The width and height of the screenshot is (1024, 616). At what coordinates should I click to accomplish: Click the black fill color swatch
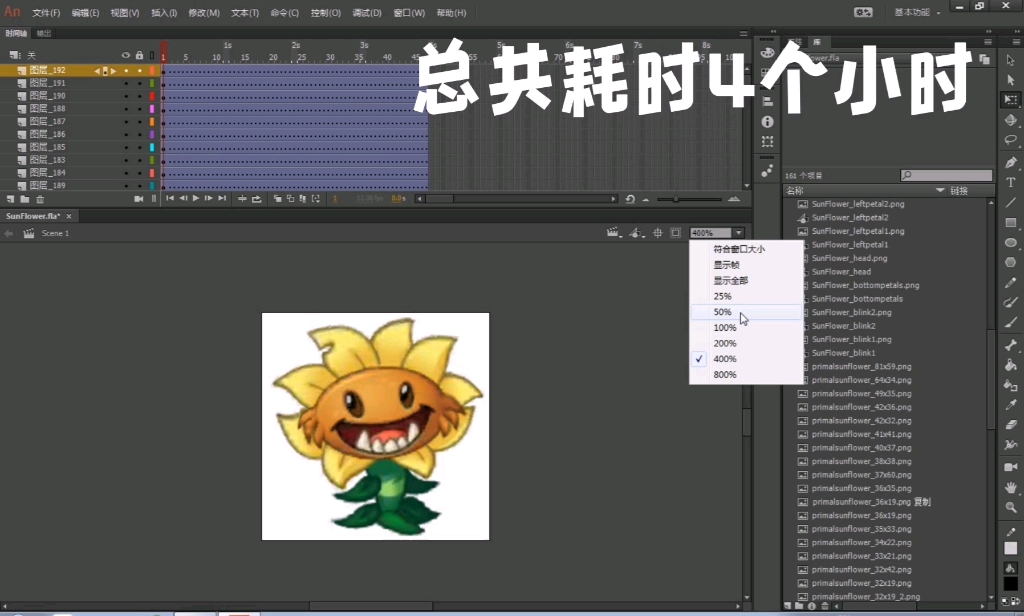[1010, 583]
